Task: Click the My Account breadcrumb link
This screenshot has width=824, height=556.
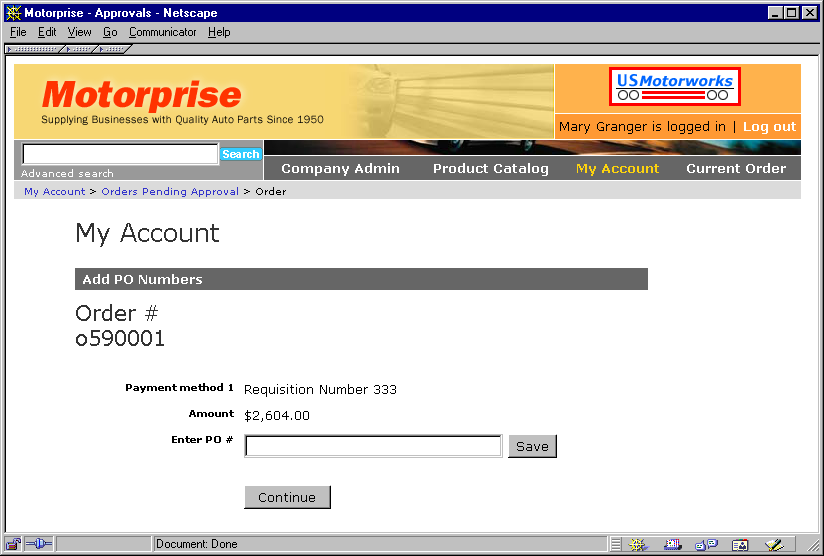Action: coord(55,191)
